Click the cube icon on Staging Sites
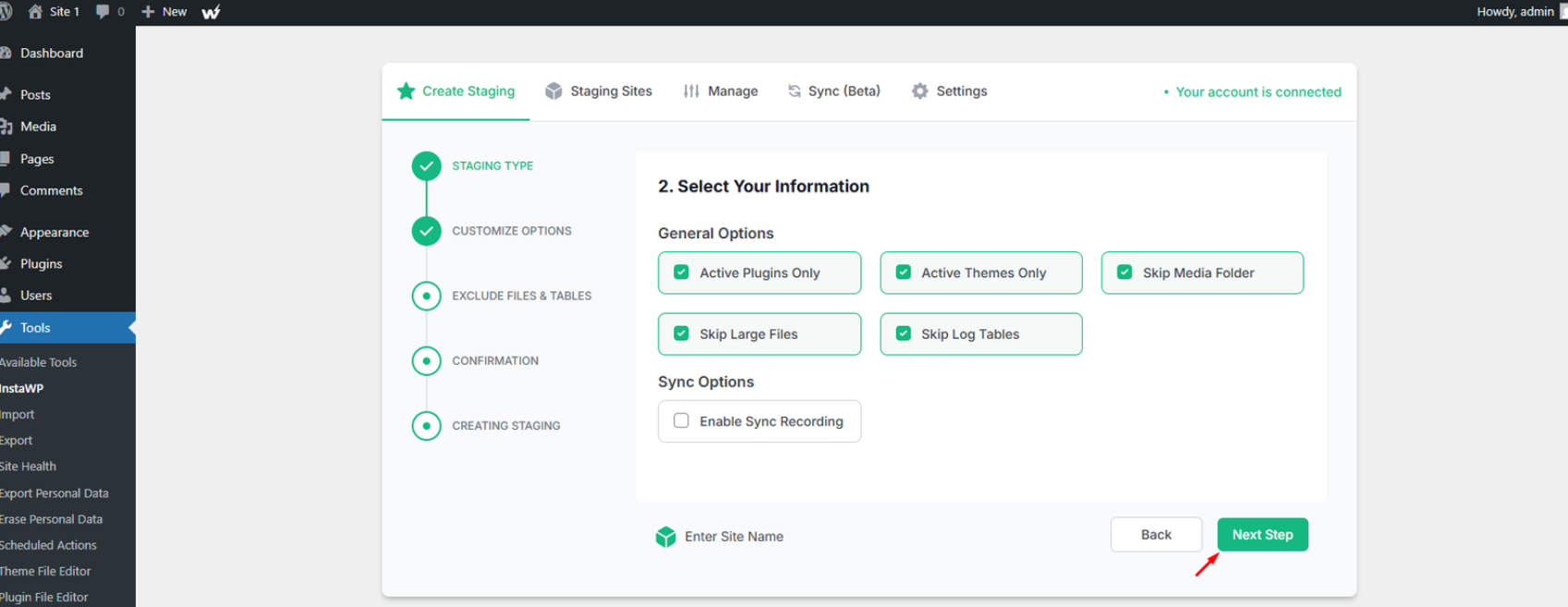1568x607 pixels. (553, 91)
